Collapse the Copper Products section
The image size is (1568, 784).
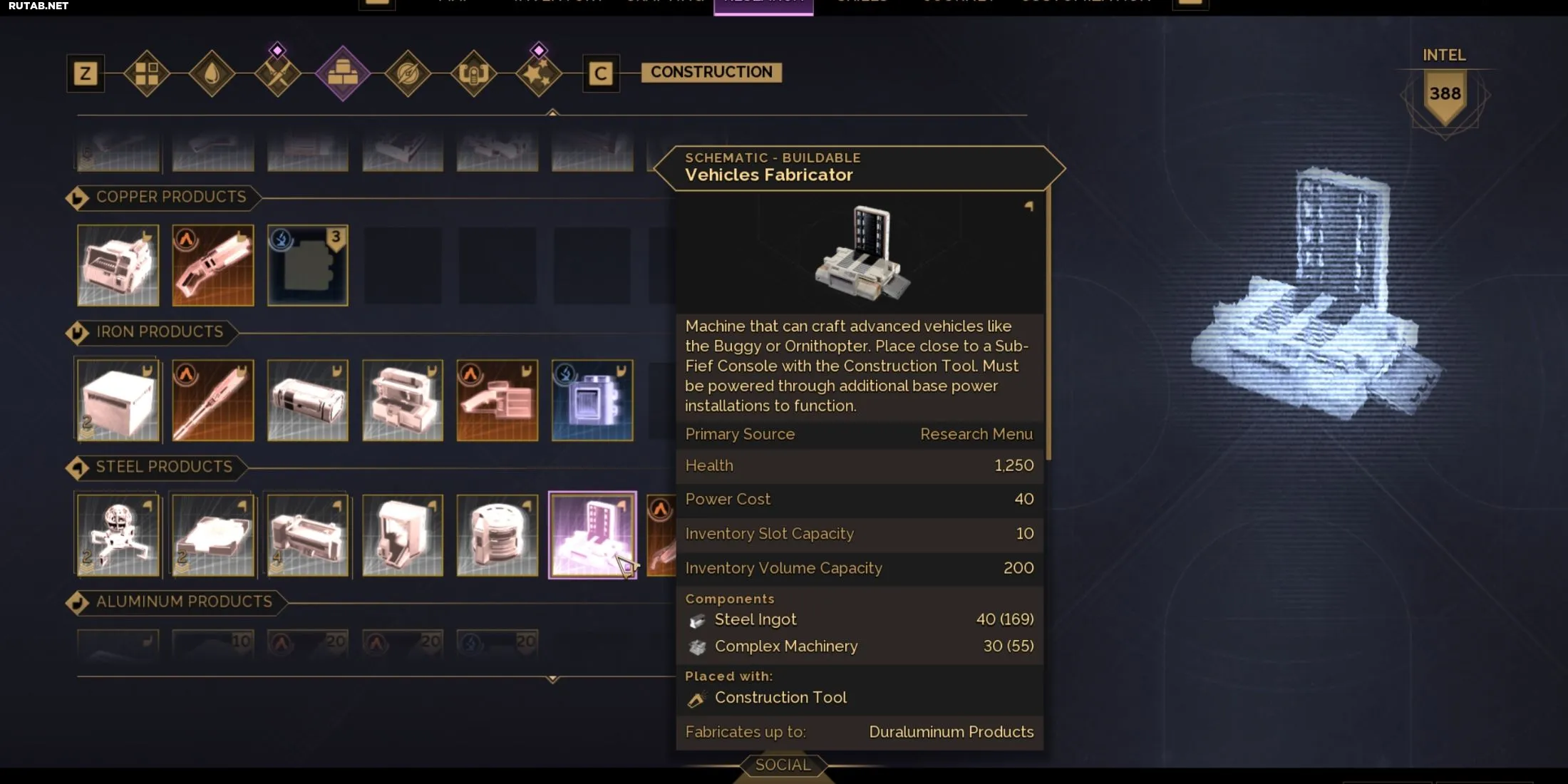pyautogui.click(x=77, y=197)
